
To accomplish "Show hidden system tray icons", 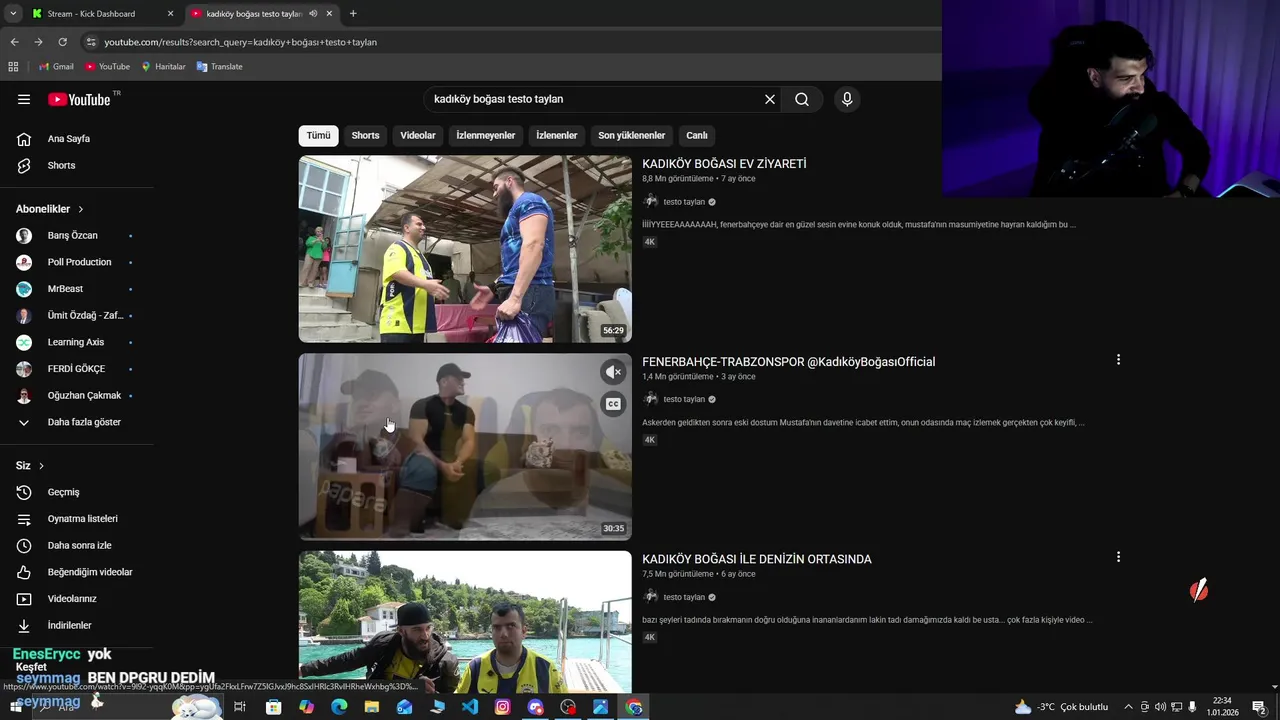I will click(1128, 707).
